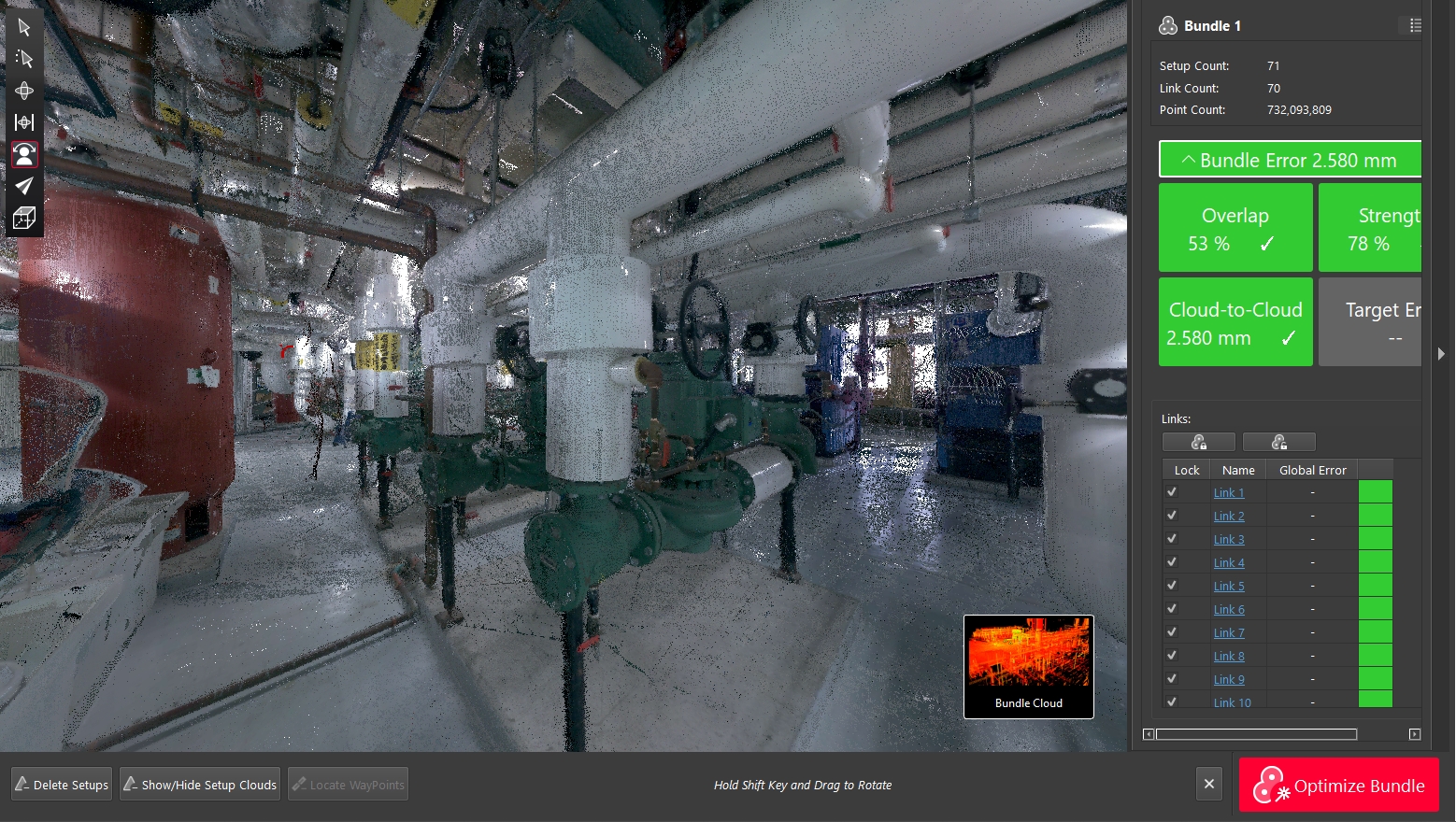
Task: Lock all links with the lock button
Action: pyautogui.click(x=1199, y=441)
